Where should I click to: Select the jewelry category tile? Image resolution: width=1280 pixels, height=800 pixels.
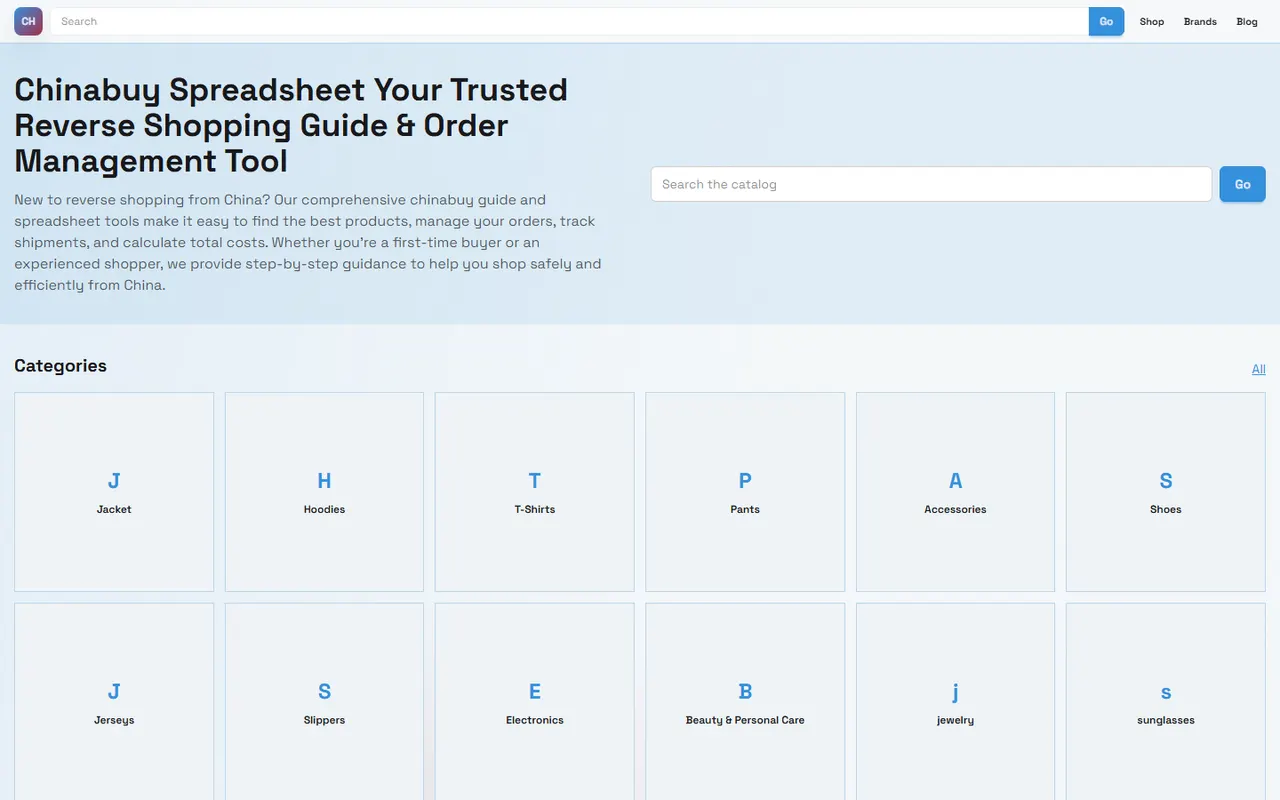(955, 701)
